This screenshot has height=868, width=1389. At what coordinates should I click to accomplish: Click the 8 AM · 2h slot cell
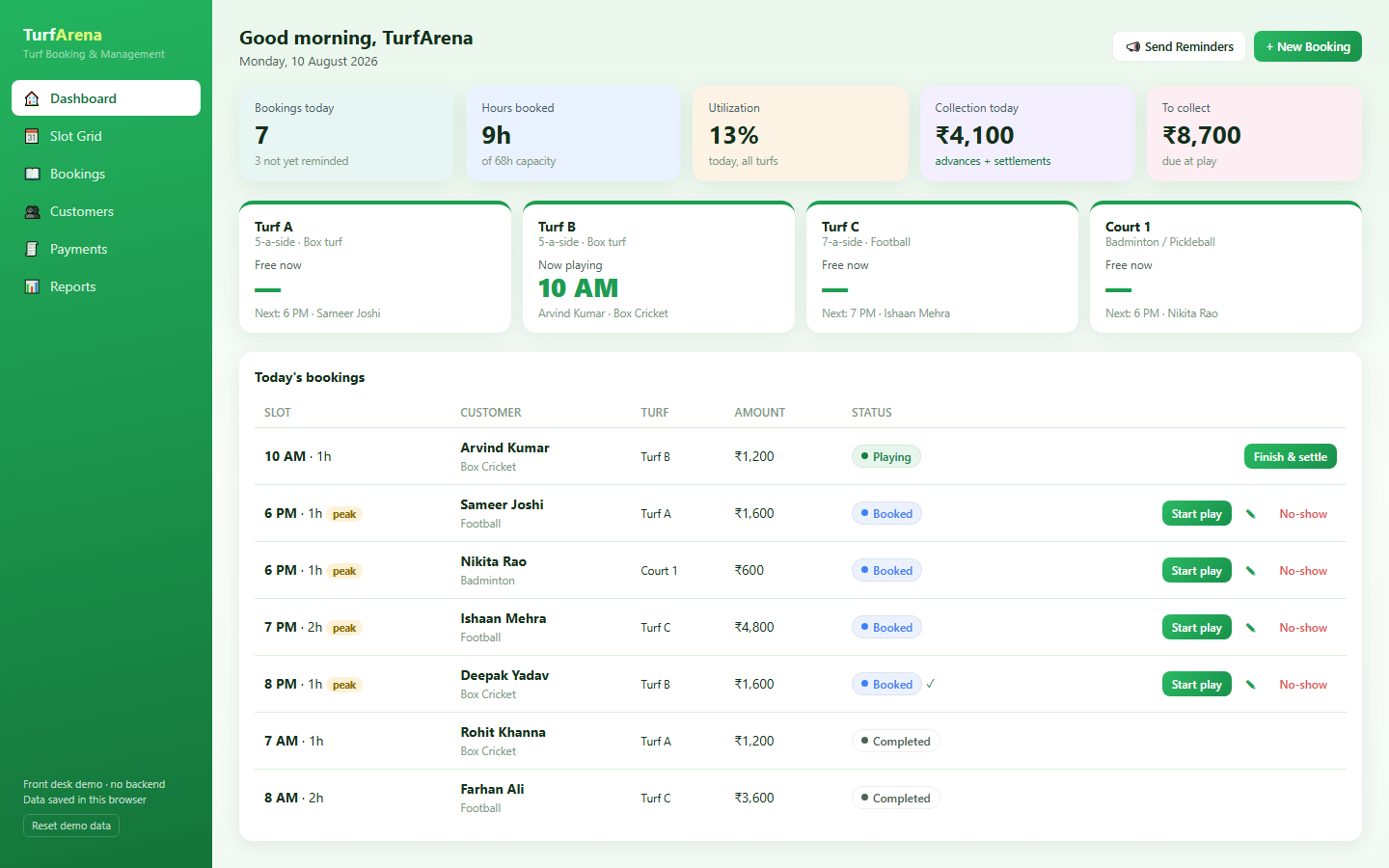294,798
